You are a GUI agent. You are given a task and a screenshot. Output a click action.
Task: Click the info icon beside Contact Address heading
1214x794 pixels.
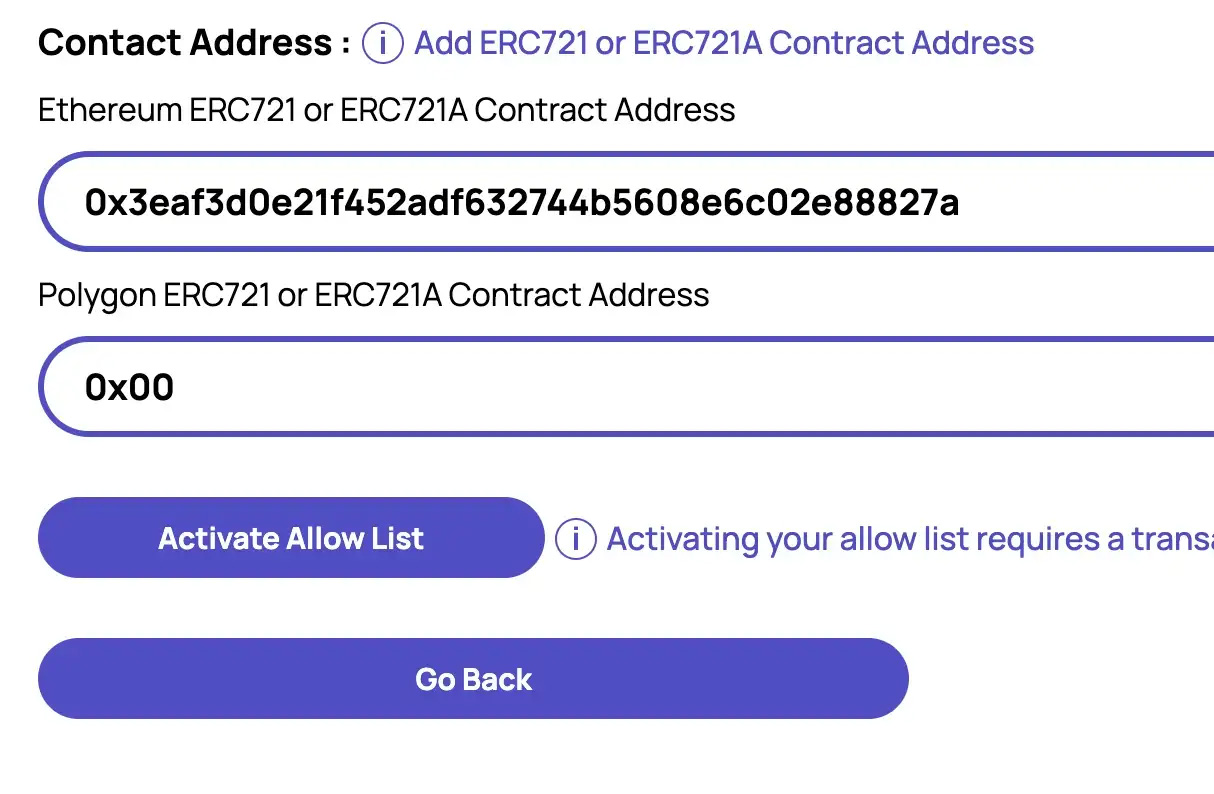coord(382,43)
